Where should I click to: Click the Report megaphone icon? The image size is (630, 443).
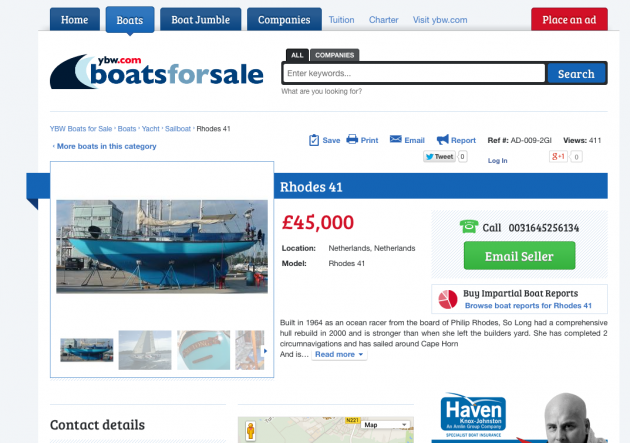pyautogui.click(x=443, y=140)
